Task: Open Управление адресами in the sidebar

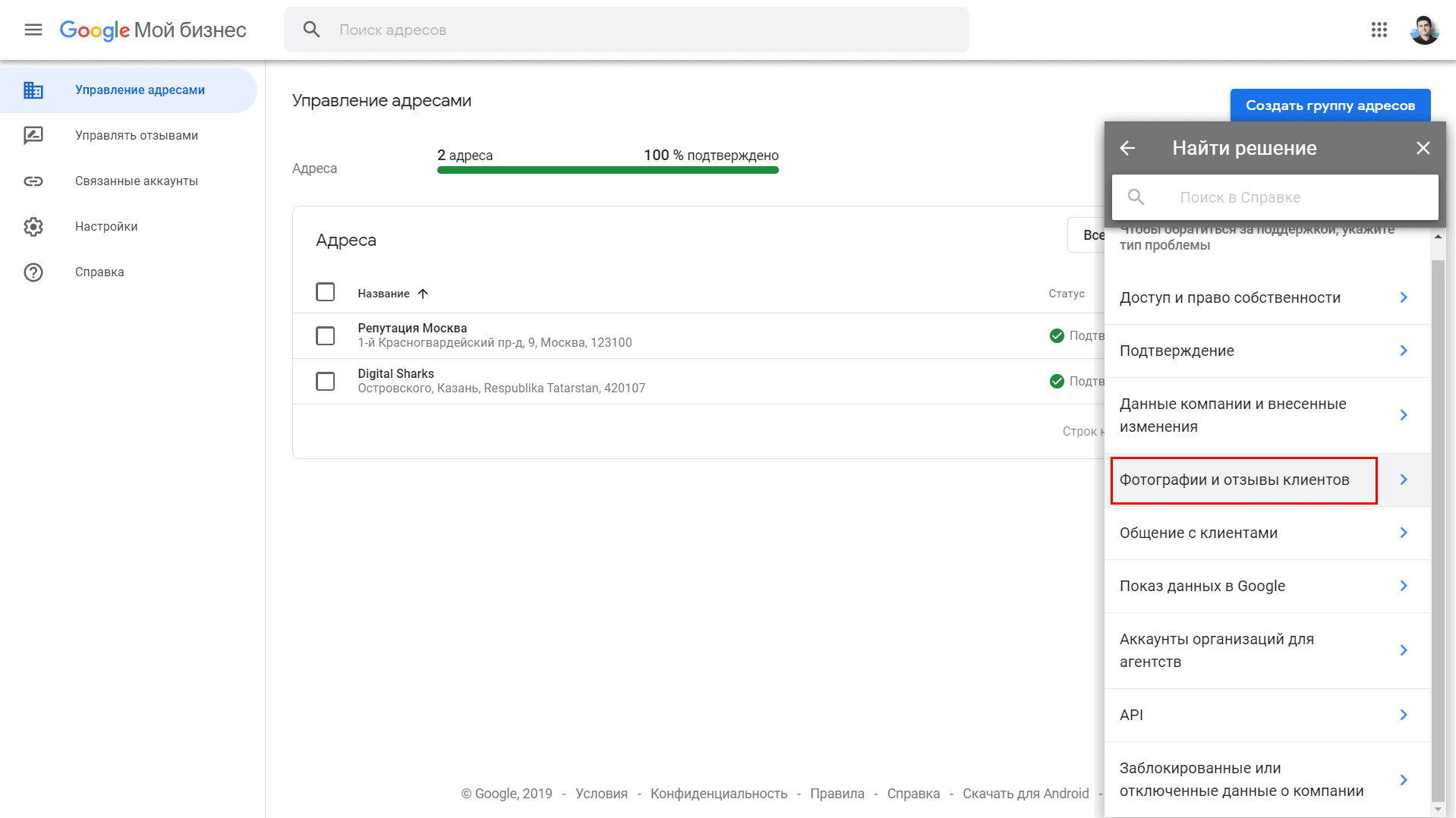Action: click(128, 90)
